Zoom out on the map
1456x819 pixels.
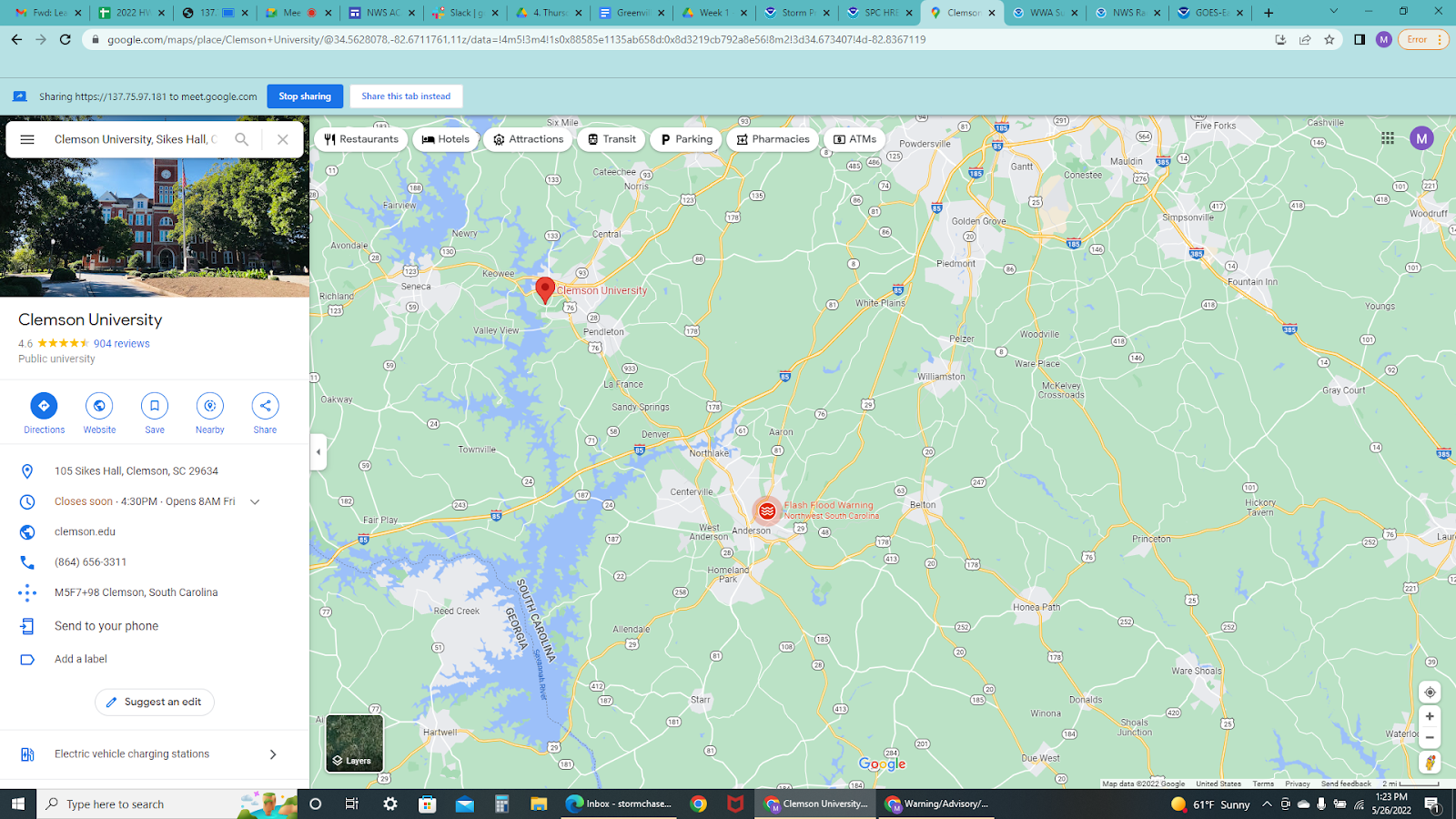tap(1430, 738)
